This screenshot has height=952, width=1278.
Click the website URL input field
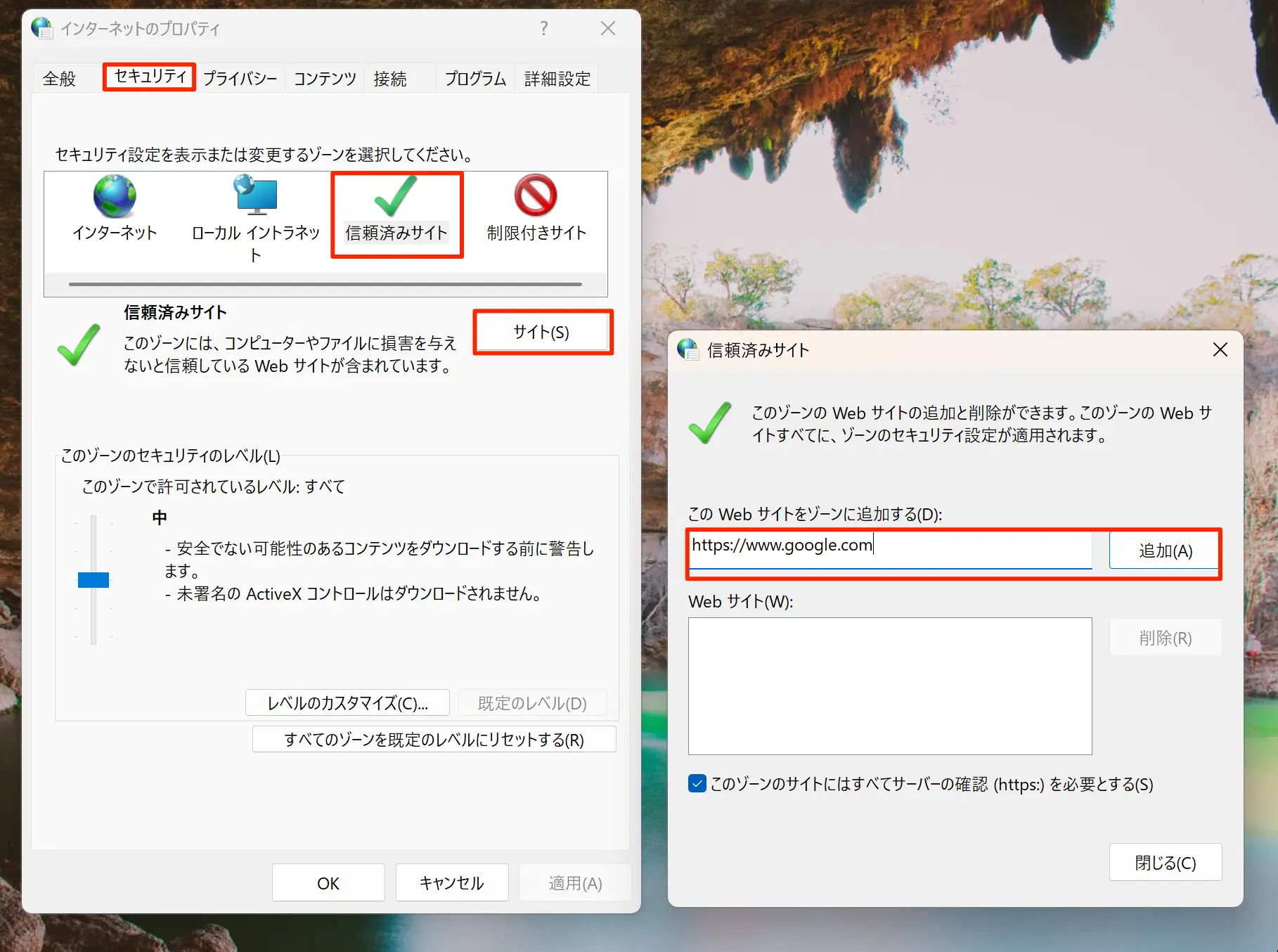click(x=889, y=548)
